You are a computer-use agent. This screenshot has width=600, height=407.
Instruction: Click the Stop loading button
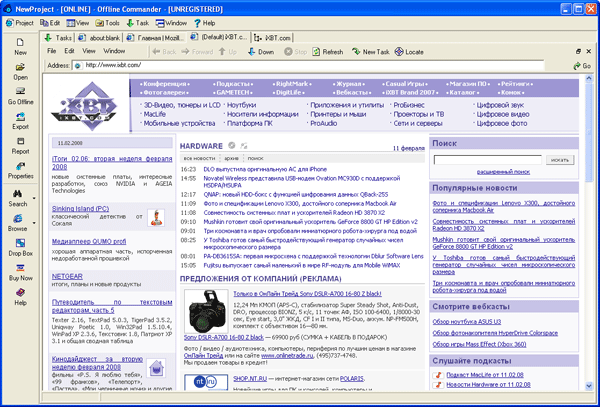click(x=295, y=52)
